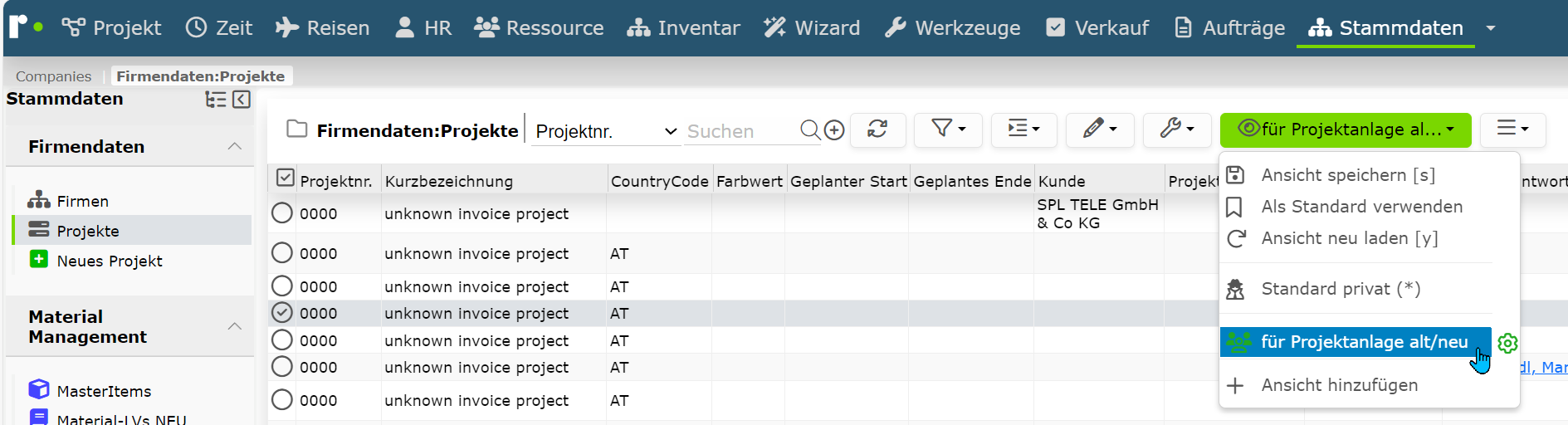Open the Zeit menu
Viewport: 1568px width, 425px height.
(x=219, y=27)
